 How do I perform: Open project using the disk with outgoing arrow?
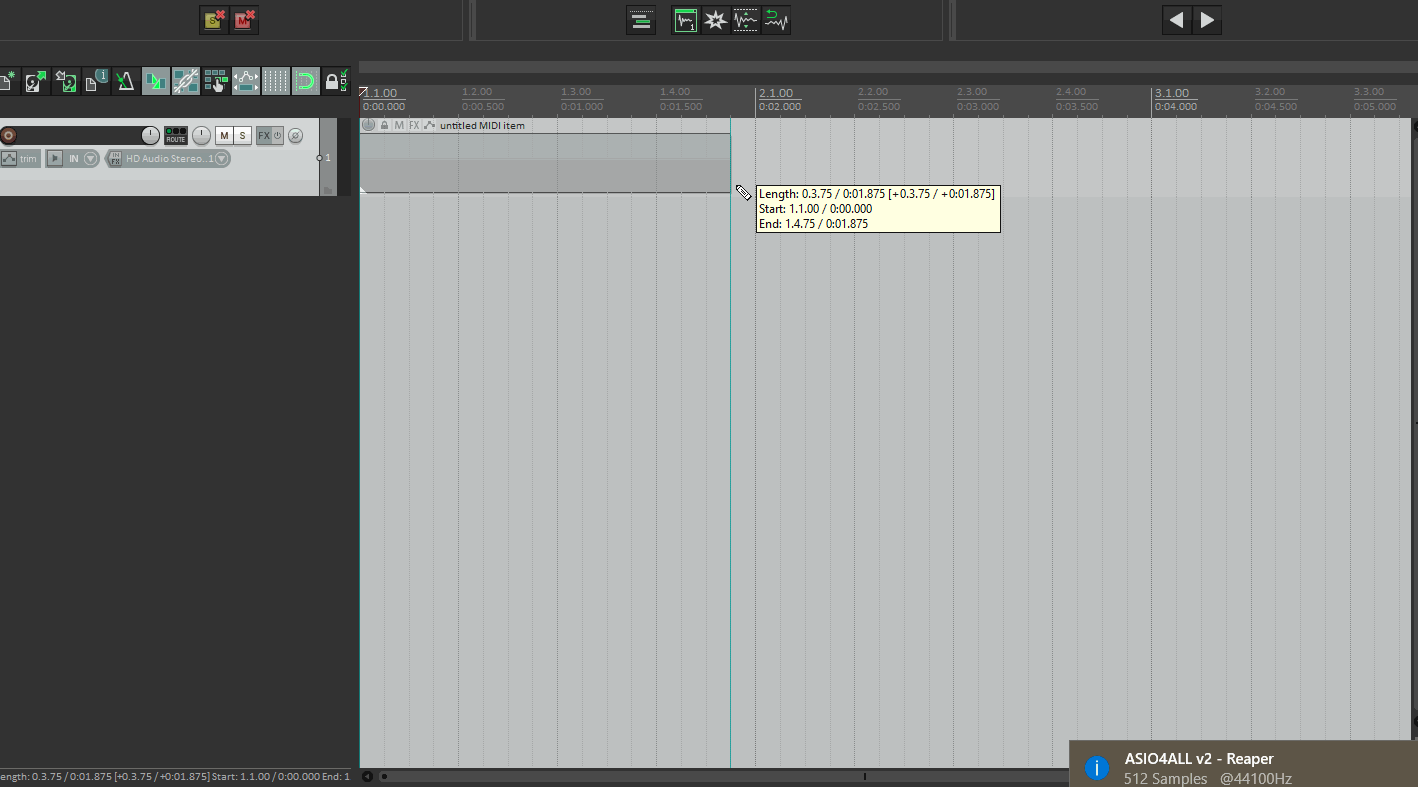click(x=36, y=81)
